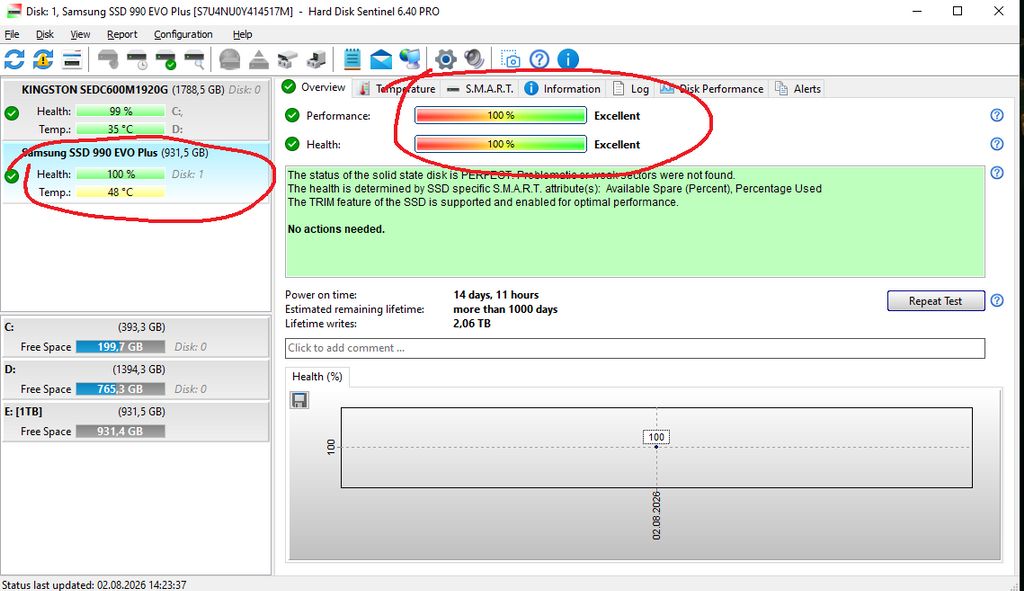Open the Report menu
This screenshot has height=591, width=1024.
(122, 35)
